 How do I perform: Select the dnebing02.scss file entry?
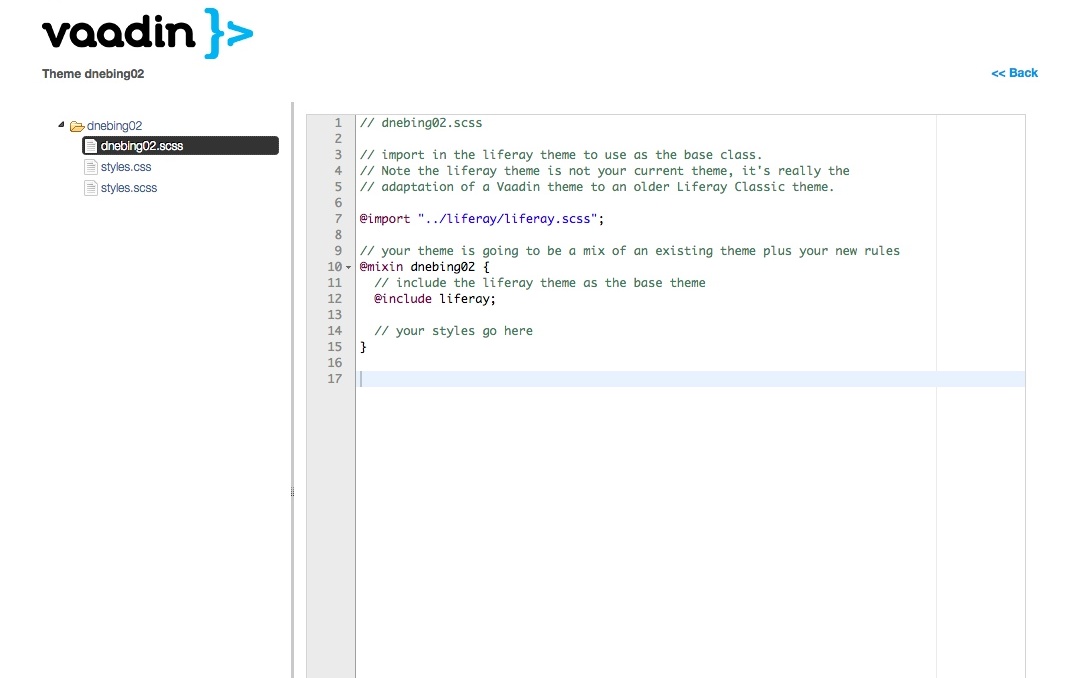pos(141,146)
